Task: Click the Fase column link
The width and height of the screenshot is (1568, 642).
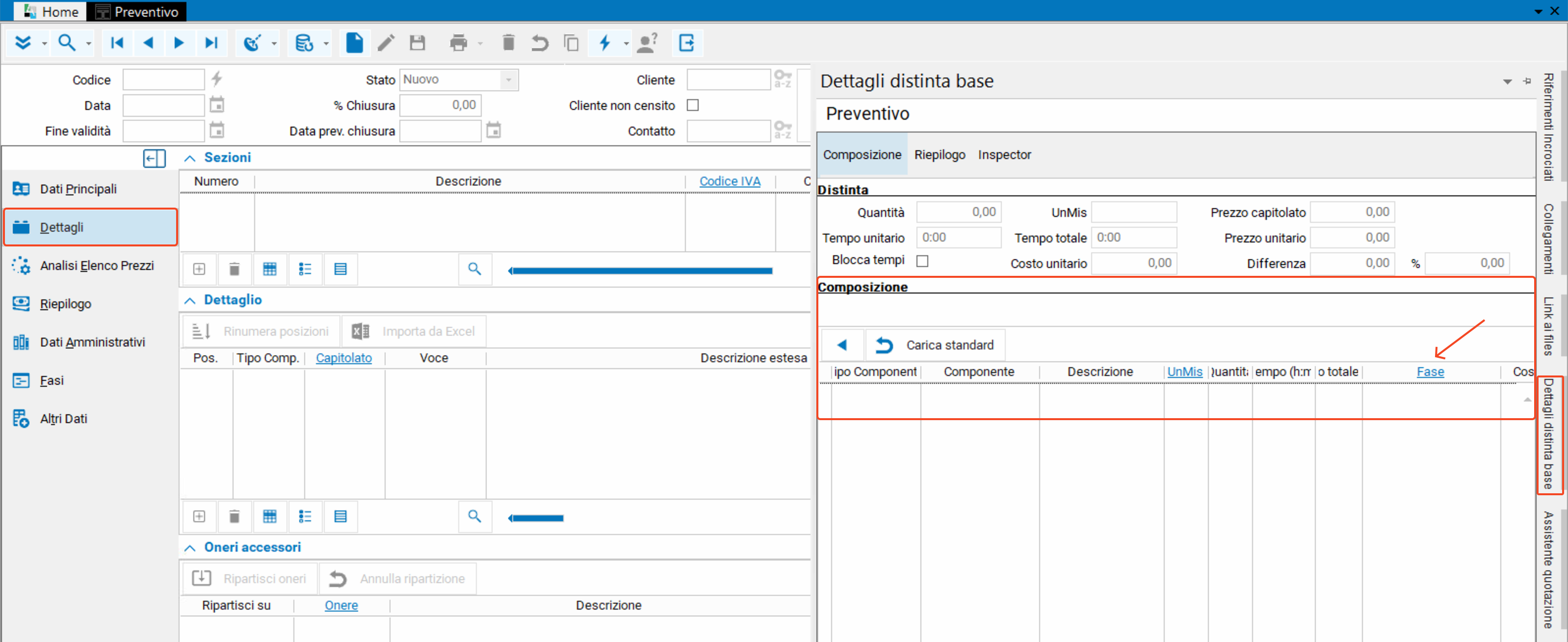Action: (1430, 372)
